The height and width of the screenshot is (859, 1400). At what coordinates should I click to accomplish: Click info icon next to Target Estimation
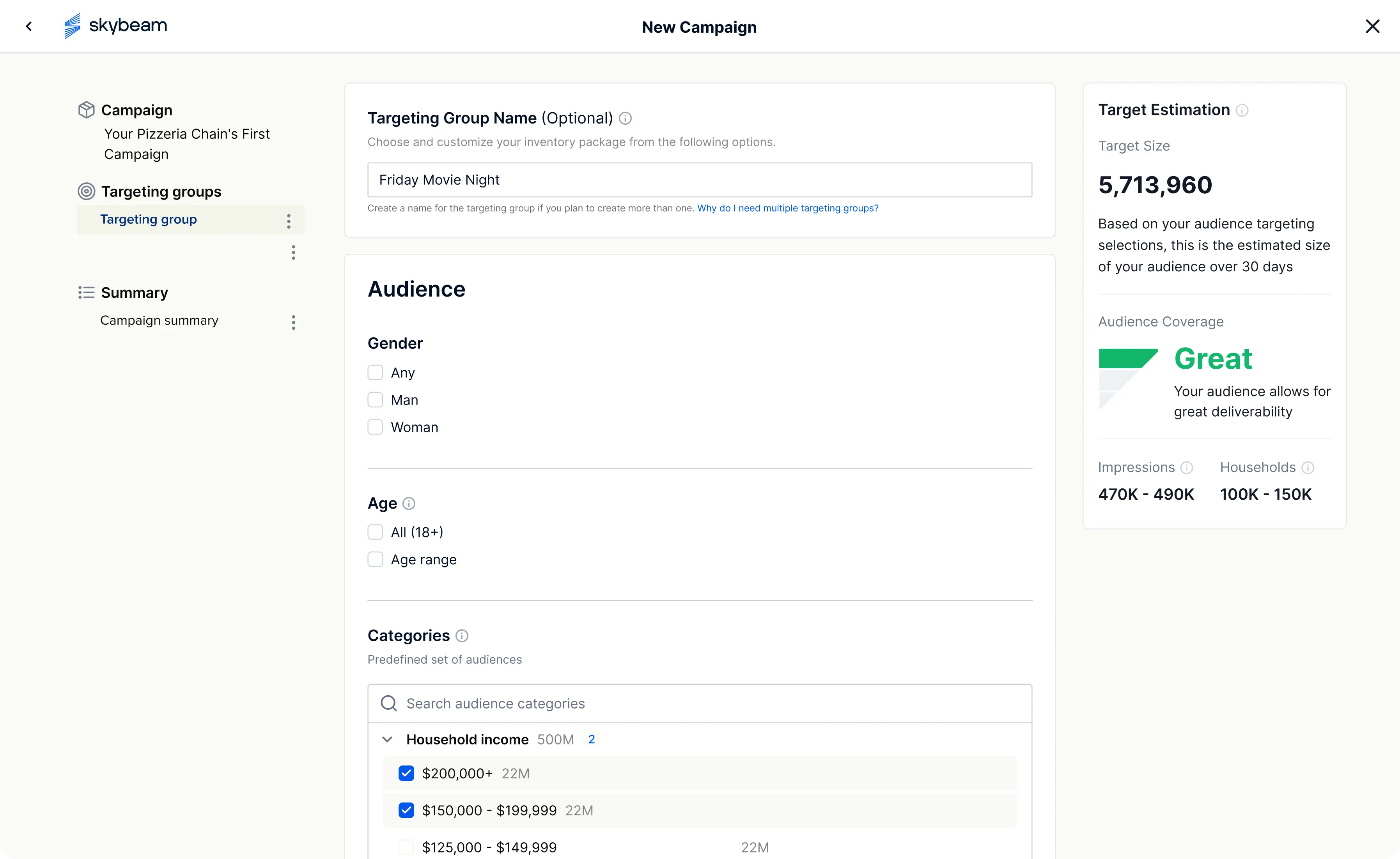pos(1242,110)
